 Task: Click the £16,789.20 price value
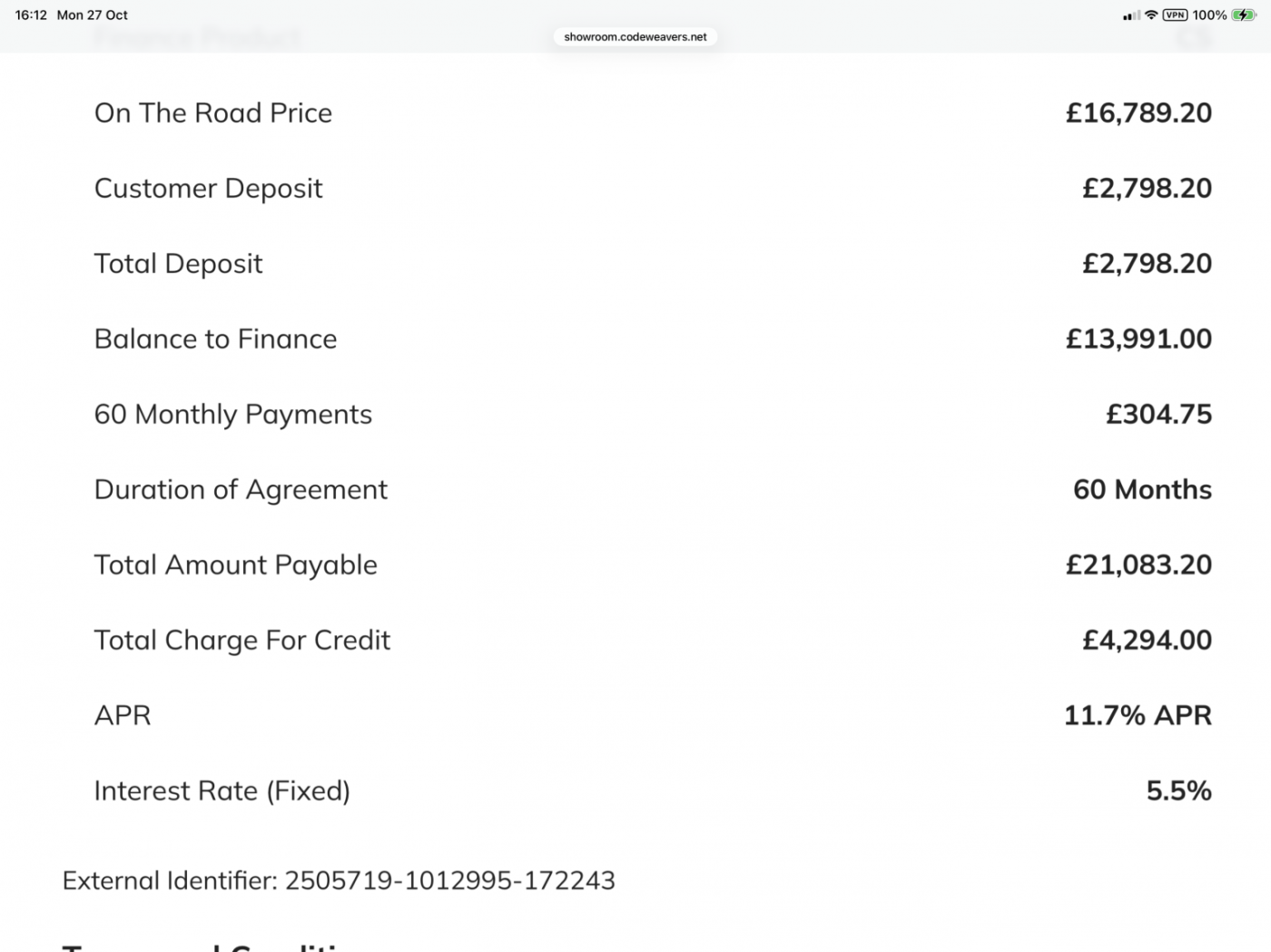click(1138, 113)
